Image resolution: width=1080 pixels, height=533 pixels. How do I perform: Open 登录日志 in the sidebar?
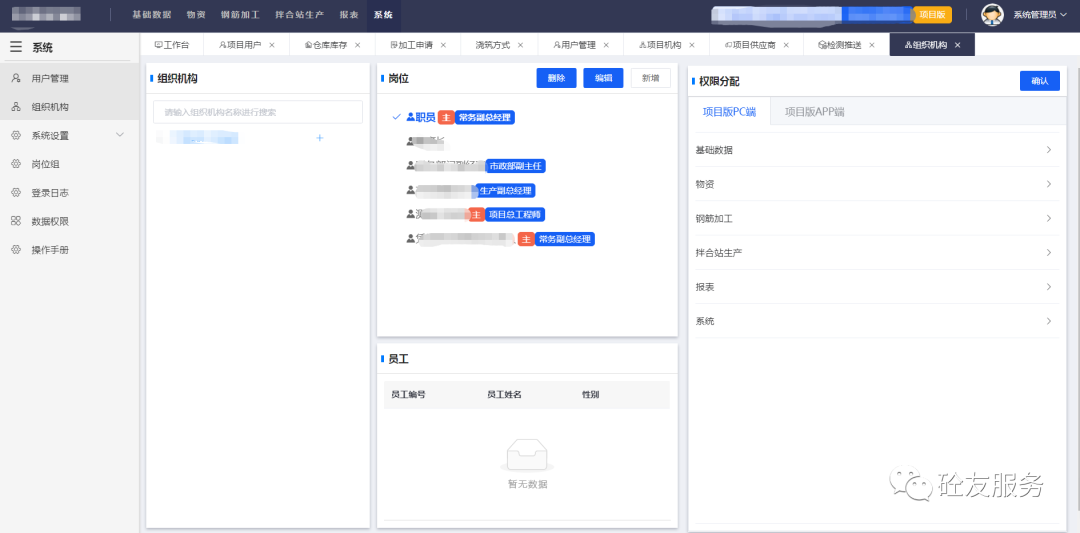click(49, 193)
